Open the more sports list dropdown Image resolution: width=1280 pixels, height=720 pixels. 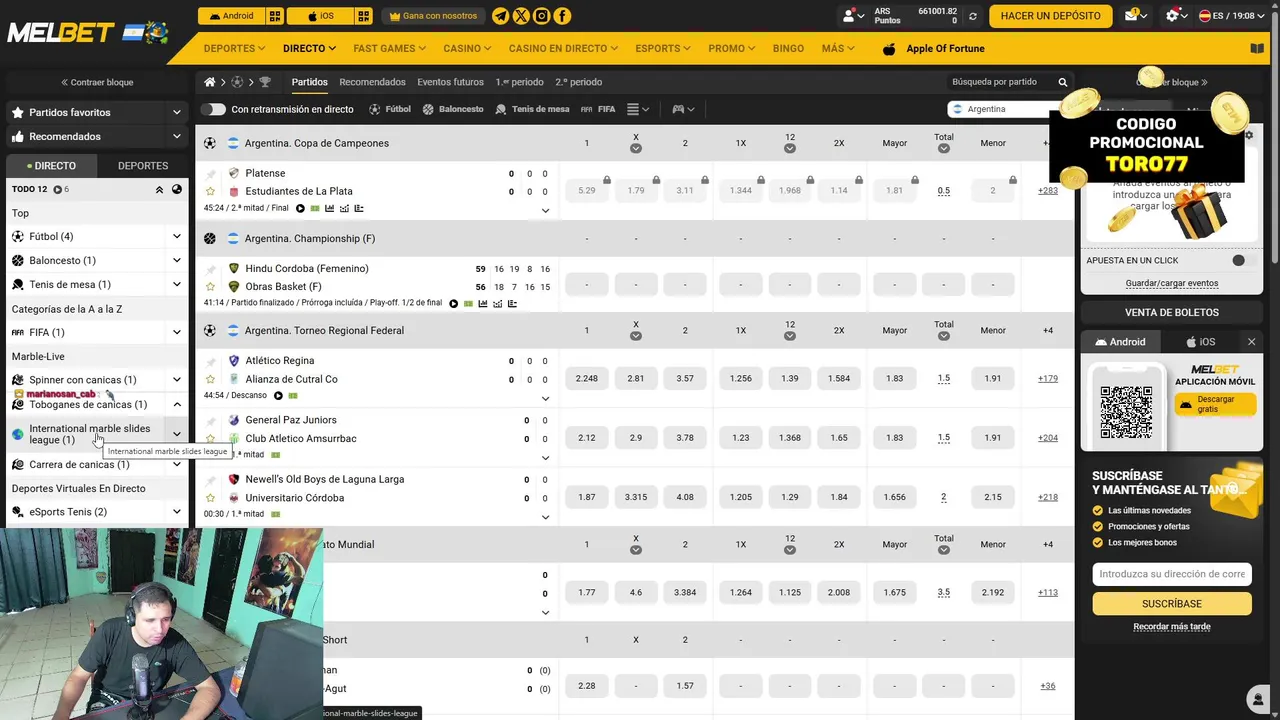point(638,109)
